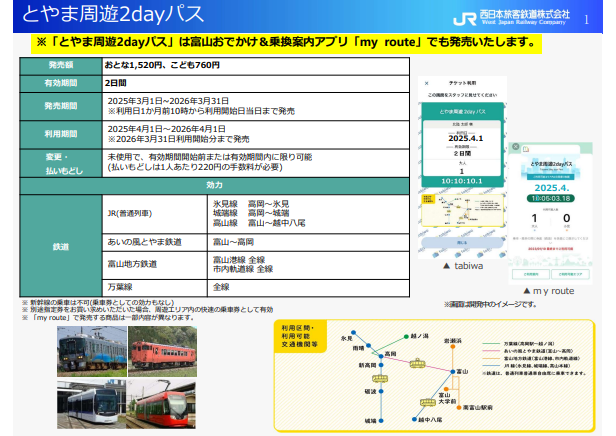Select the 富山地方鉄道 table row label
This screenshot has width=616, height=436.
(136, 265)
